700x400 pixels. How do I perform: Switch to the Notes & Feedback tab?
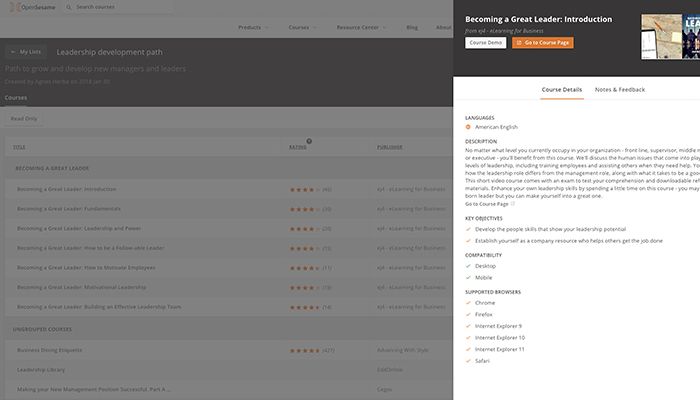click(620, 90)
